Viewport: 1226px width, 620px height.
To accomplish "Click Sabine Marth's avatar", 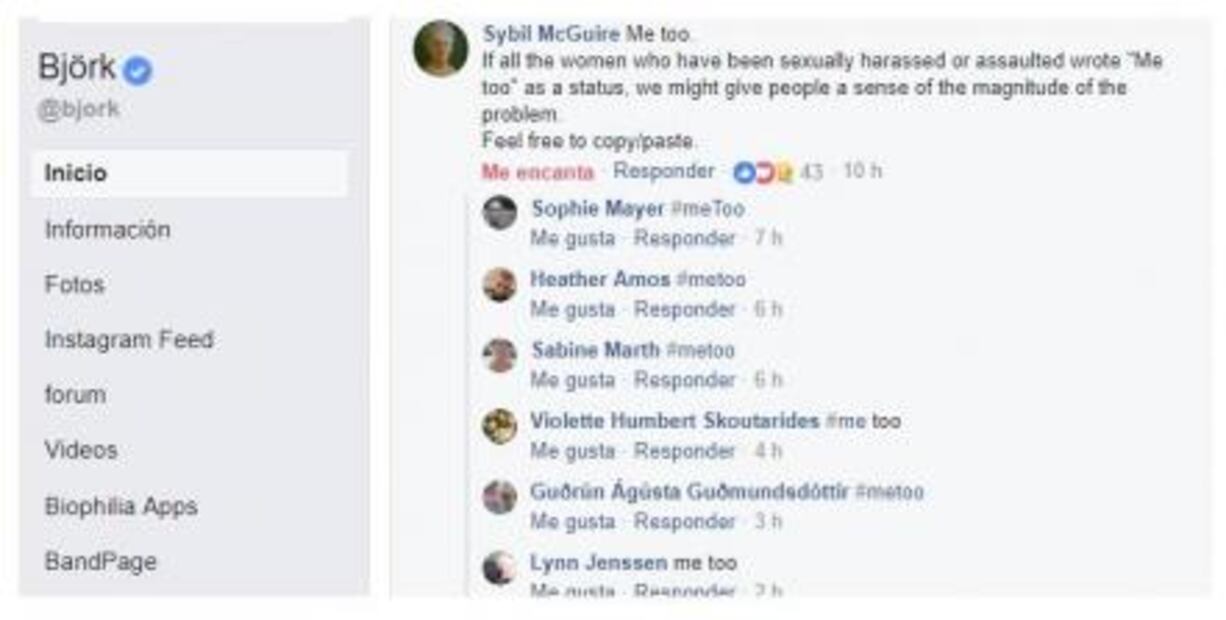I will [x=500, y=355].
